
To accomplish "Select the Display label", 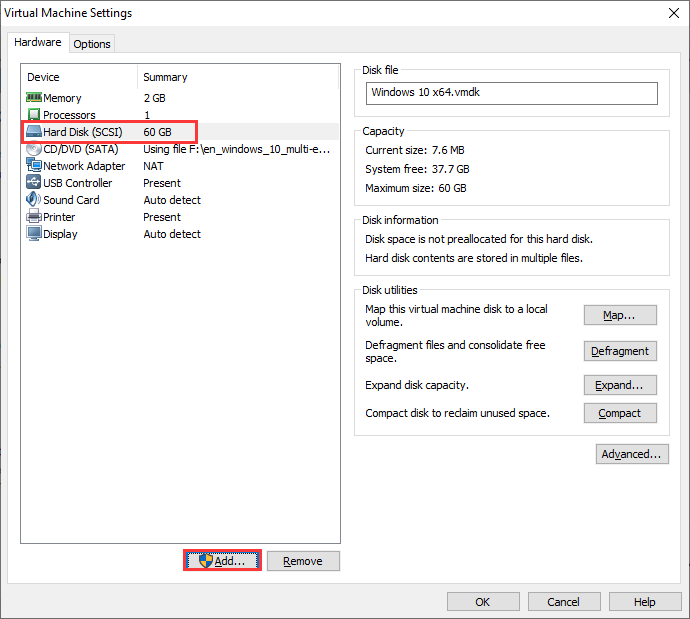I will pos(60,234).
